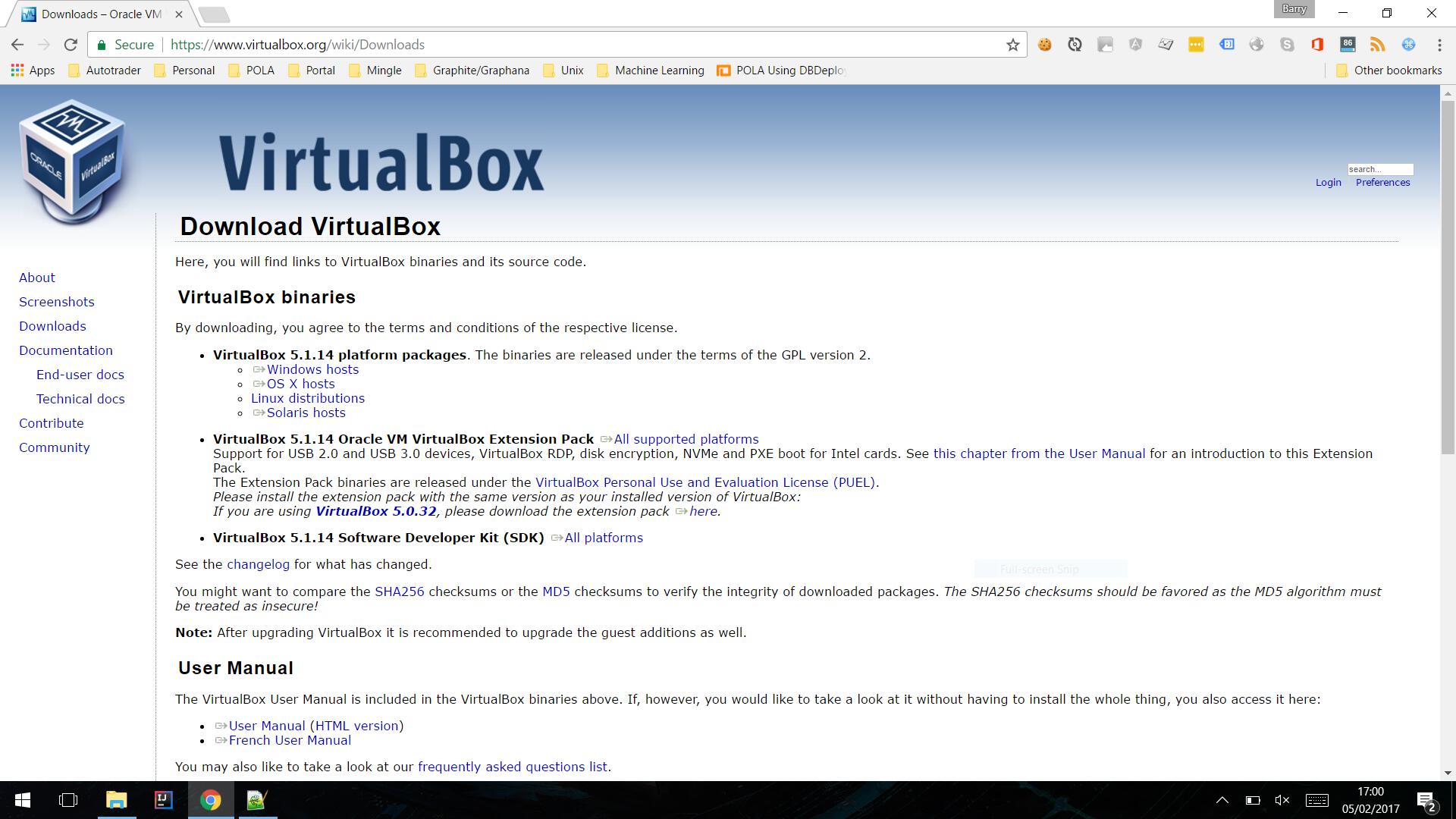
Task: Click the cookie extension icon
Action: point(1045,45)
